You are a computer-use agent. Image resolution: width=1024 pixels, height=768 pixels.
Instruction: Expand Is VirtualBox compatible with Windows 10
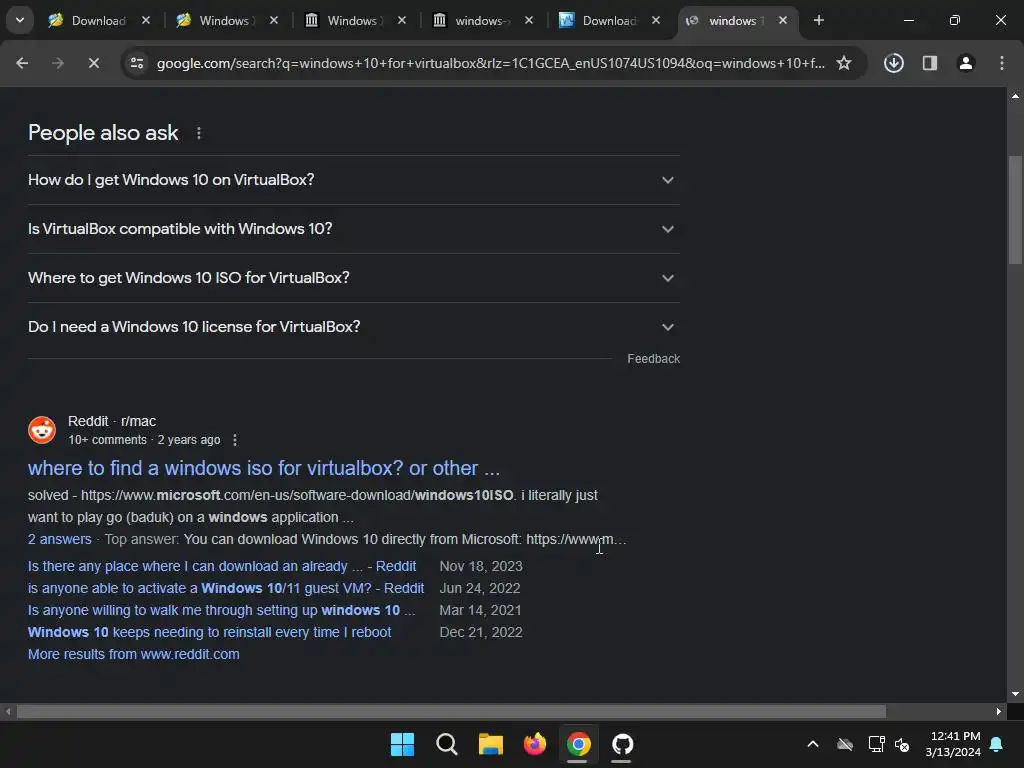[x=353, y=229]
